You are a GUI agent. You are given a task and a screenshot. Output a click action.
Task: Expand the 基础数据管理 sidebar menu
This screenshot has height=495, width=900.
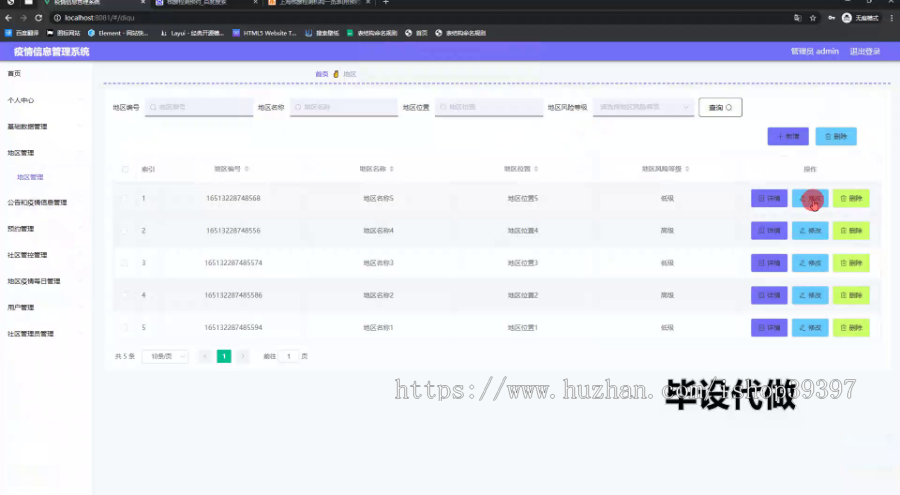[x=46, y=126]
